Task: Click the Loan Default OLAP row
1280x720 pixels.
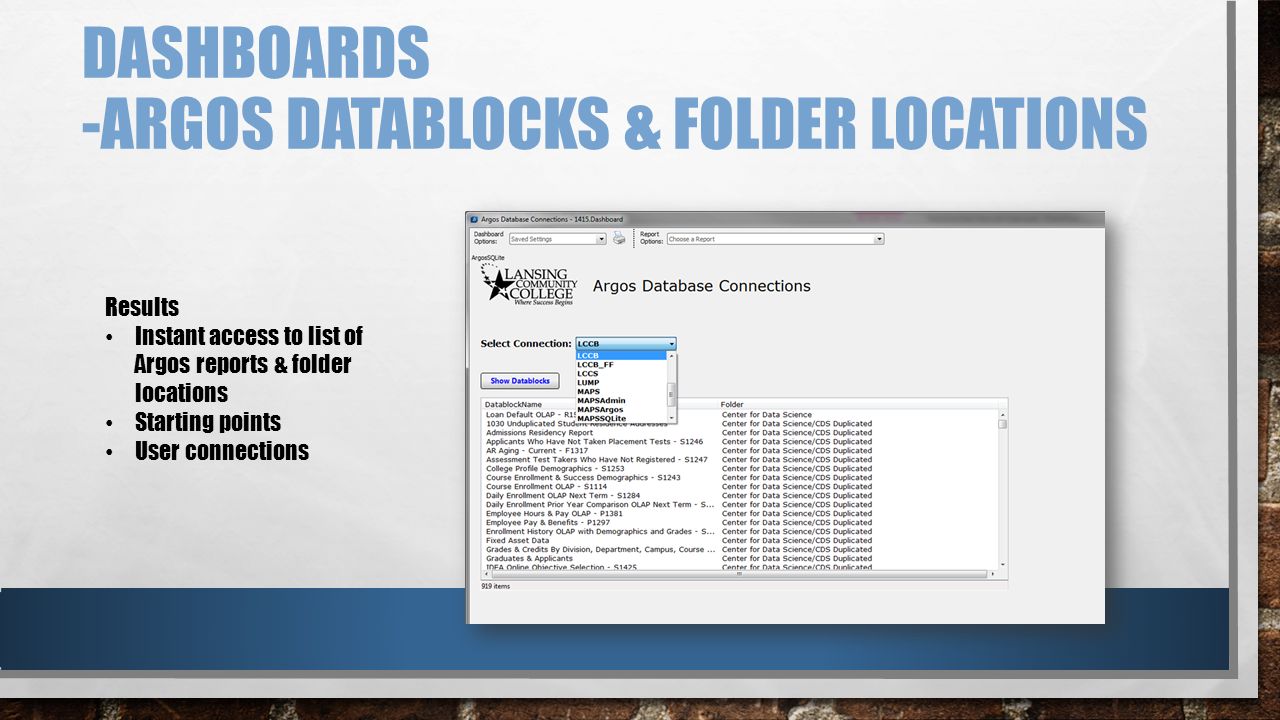Action: click(740, 415)
